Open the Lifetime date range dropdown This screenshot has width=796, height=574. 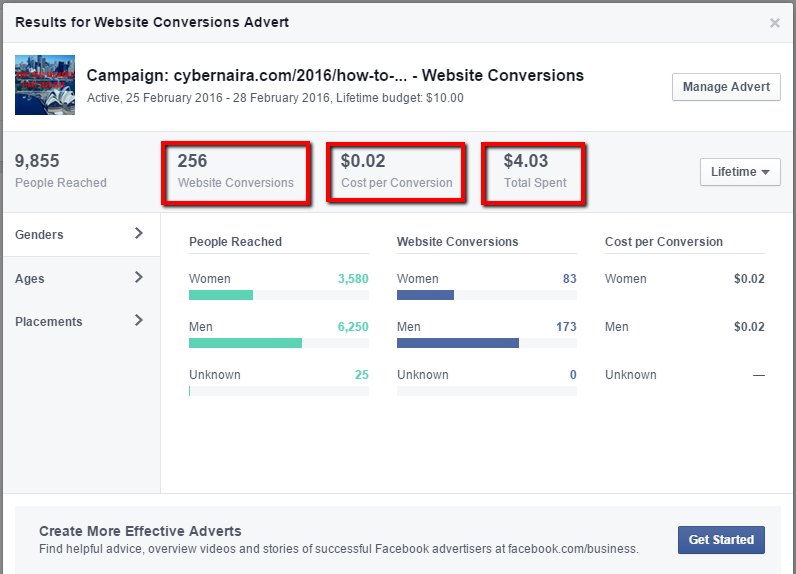(740, 172)
